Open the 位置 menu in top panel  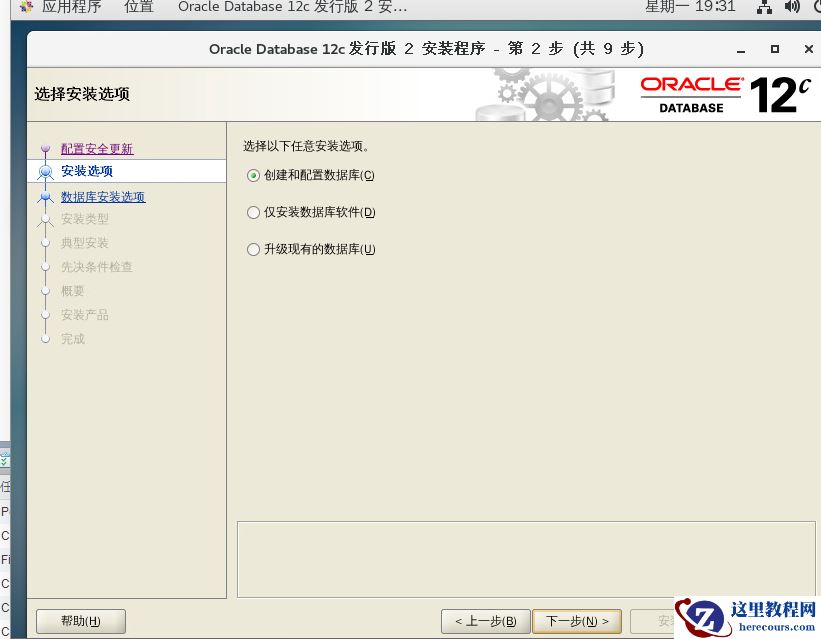(139, 7)
